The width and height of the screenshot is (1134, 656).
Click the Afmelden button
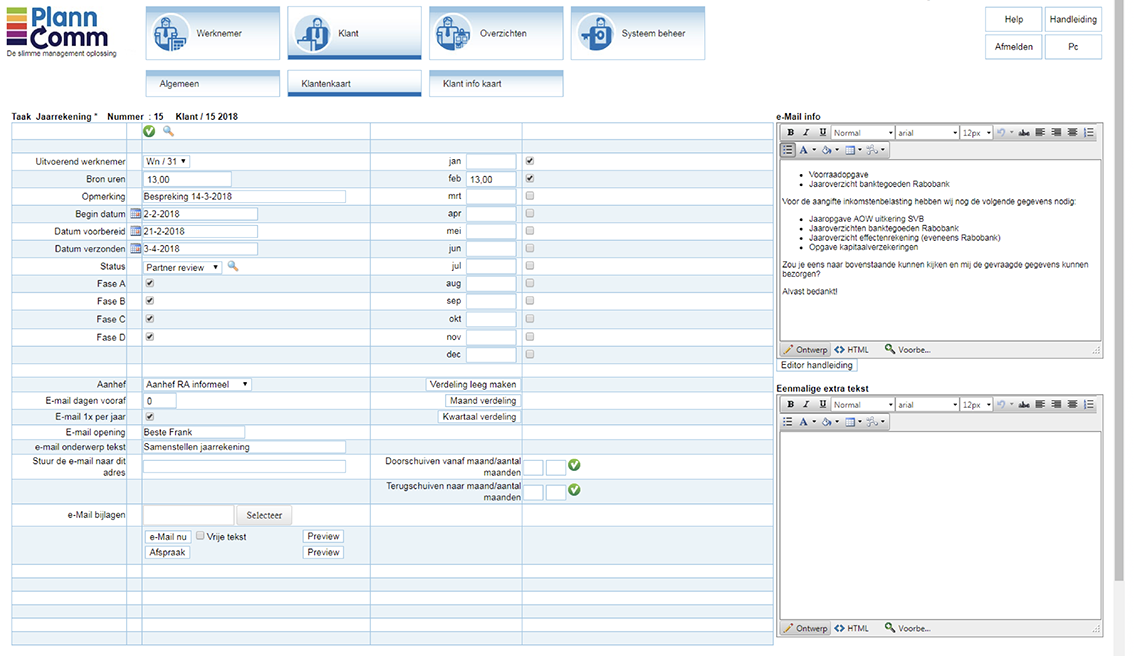[x=1014, y=47]
